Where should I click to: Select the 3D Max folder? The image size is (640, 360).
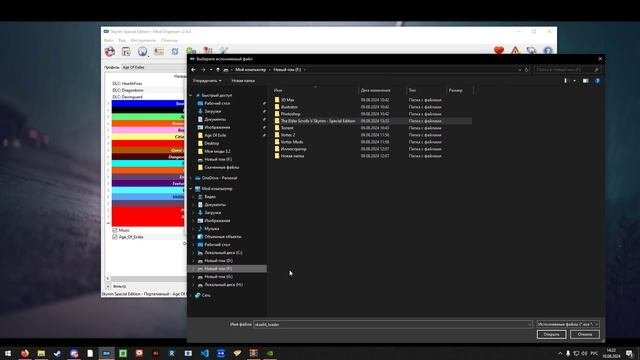[288, 100]
